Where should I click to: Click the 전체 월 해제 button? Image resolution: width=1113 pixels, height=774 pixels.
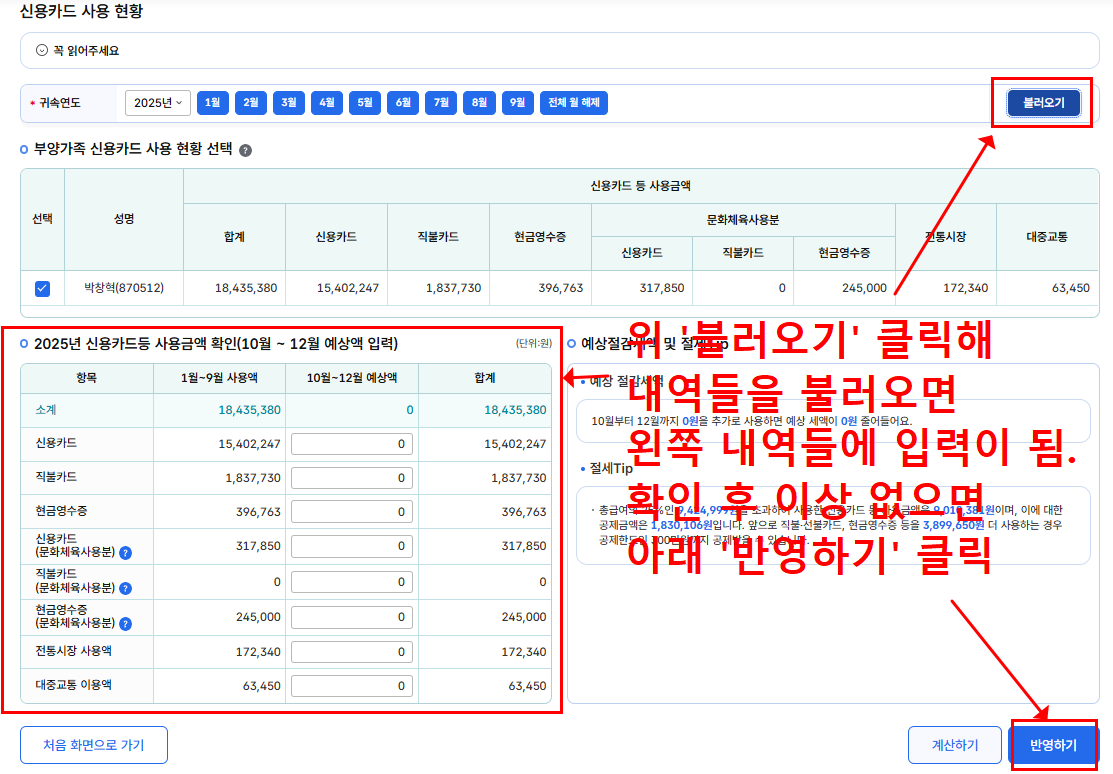click(573, 102)
